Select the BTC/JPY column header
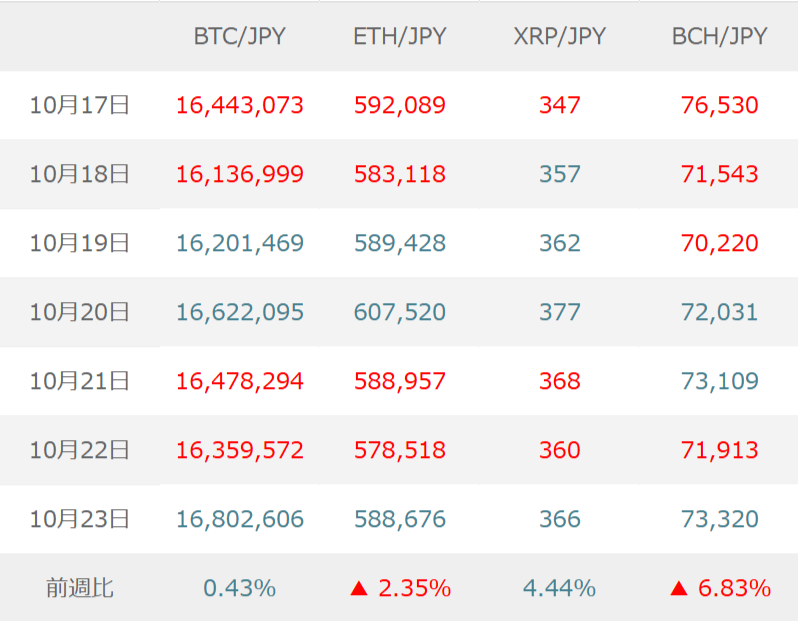Image resolution: width=798 pixels, height=621 pixels. 240,36
